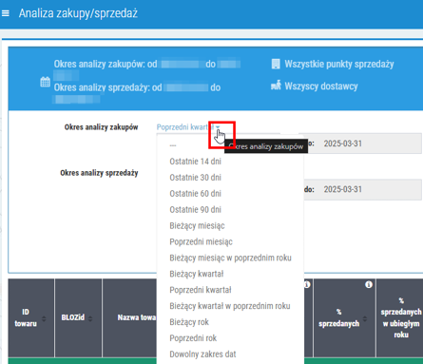The width and height of the screenshot is (423, 364).
Task: Select Ostatnie 14 dni option
Action: [195, 161]
